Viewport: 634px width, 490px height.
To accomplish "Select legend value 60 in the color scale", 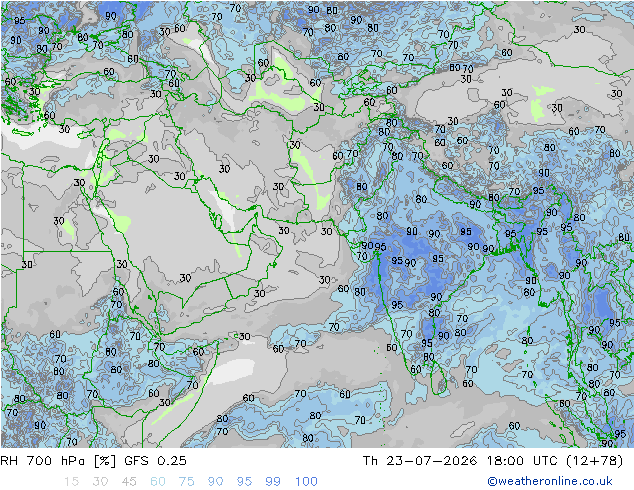I will (158, 482).
